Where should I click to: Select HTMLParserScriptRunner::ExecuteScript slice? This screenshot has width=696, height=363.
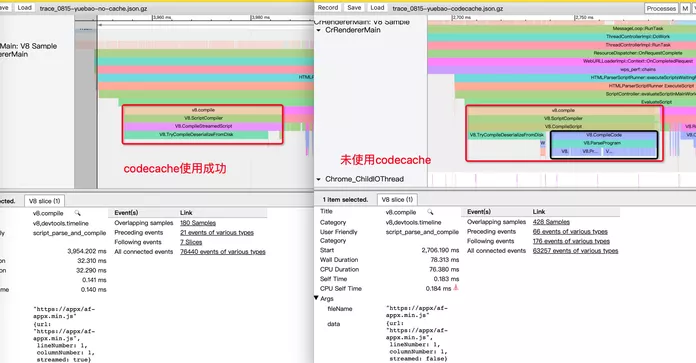(x=575, y=86)
